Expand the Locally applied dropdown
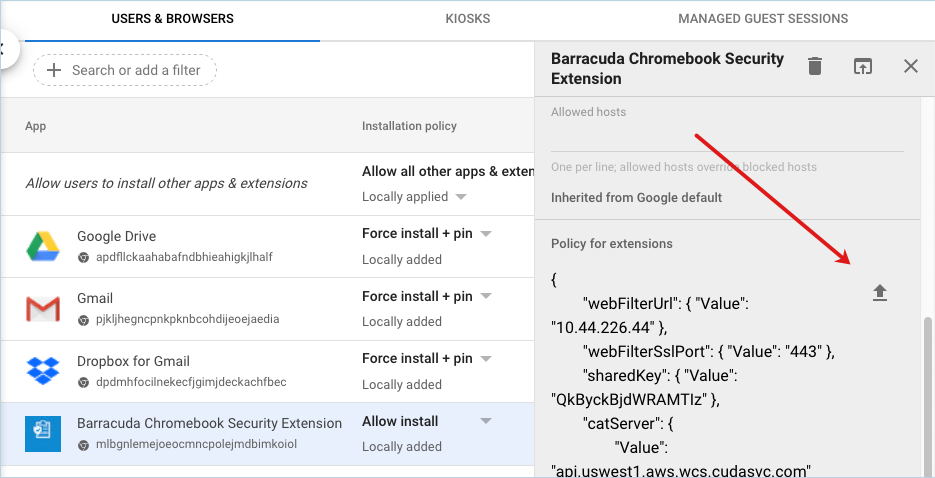 pos(460,197)
